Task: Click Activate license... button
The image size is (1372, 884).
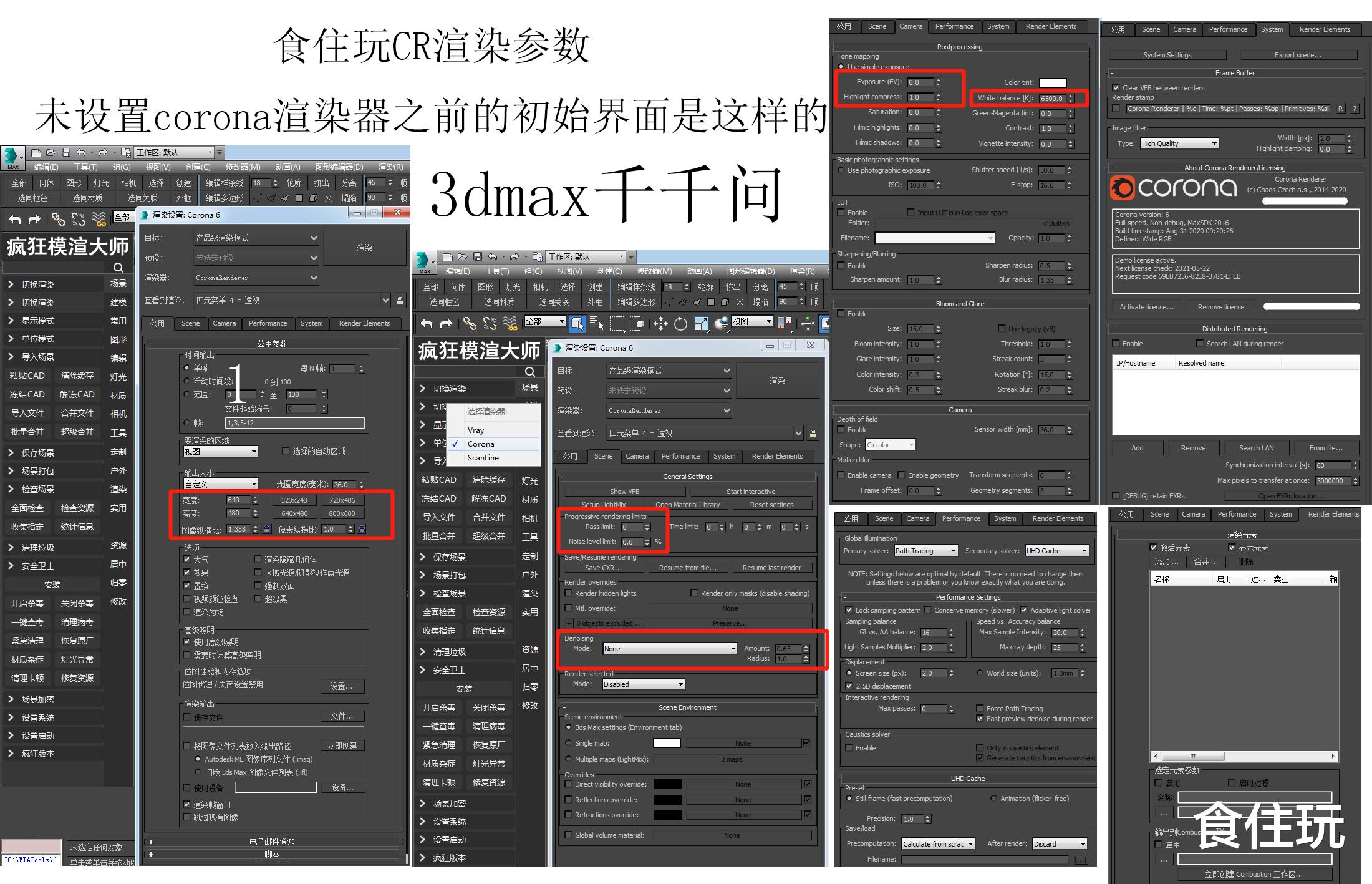Action: [x=1146, y=307]
